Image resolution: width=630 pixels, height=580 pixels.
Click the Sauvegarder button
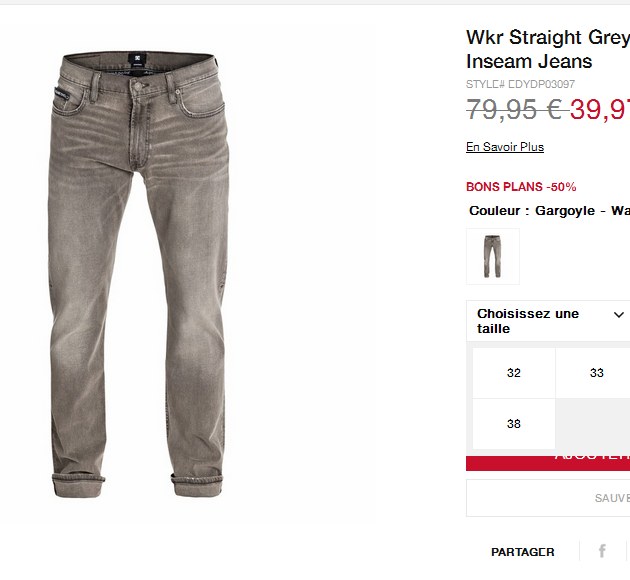[548, 498]
